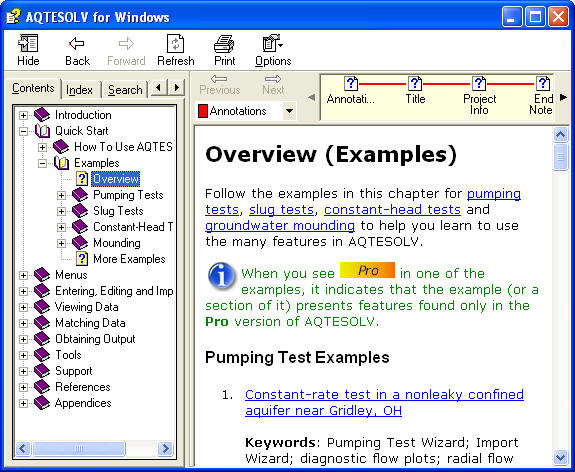Expand the Viewing Data node
This screenshot has width=575, height=472.
click(x=23, y=307)
